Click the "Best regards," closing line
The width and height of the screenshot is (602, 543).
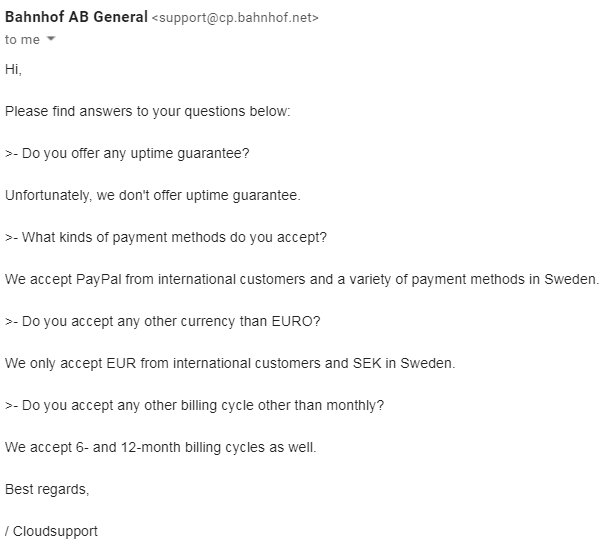click(47, 489)
